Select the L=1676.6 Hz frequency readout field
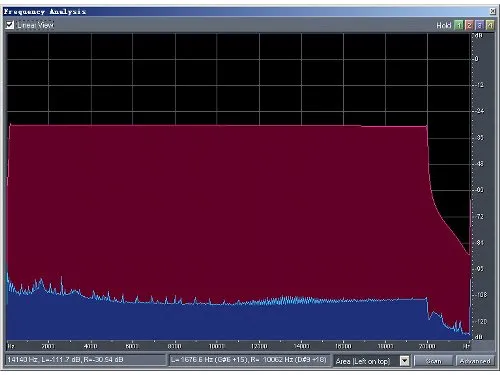The width and height of the screenshot is (500, 375). [x=249, y=360]
